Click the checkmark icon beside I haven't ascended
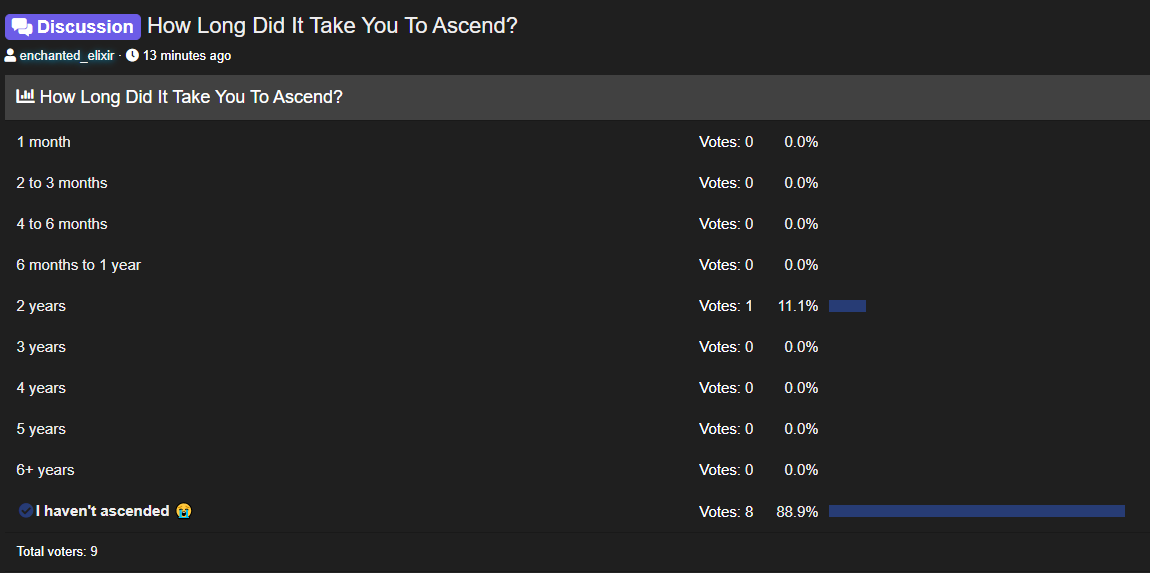 pos(26,511)
